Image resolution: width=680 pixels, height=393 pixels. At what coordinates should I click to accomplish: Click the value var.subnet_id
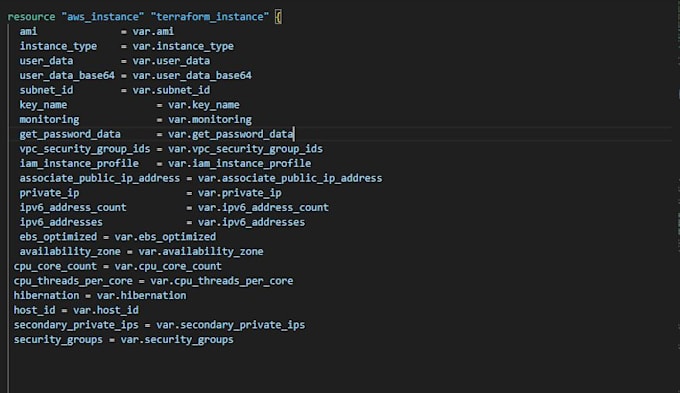[x=171, y=90]
